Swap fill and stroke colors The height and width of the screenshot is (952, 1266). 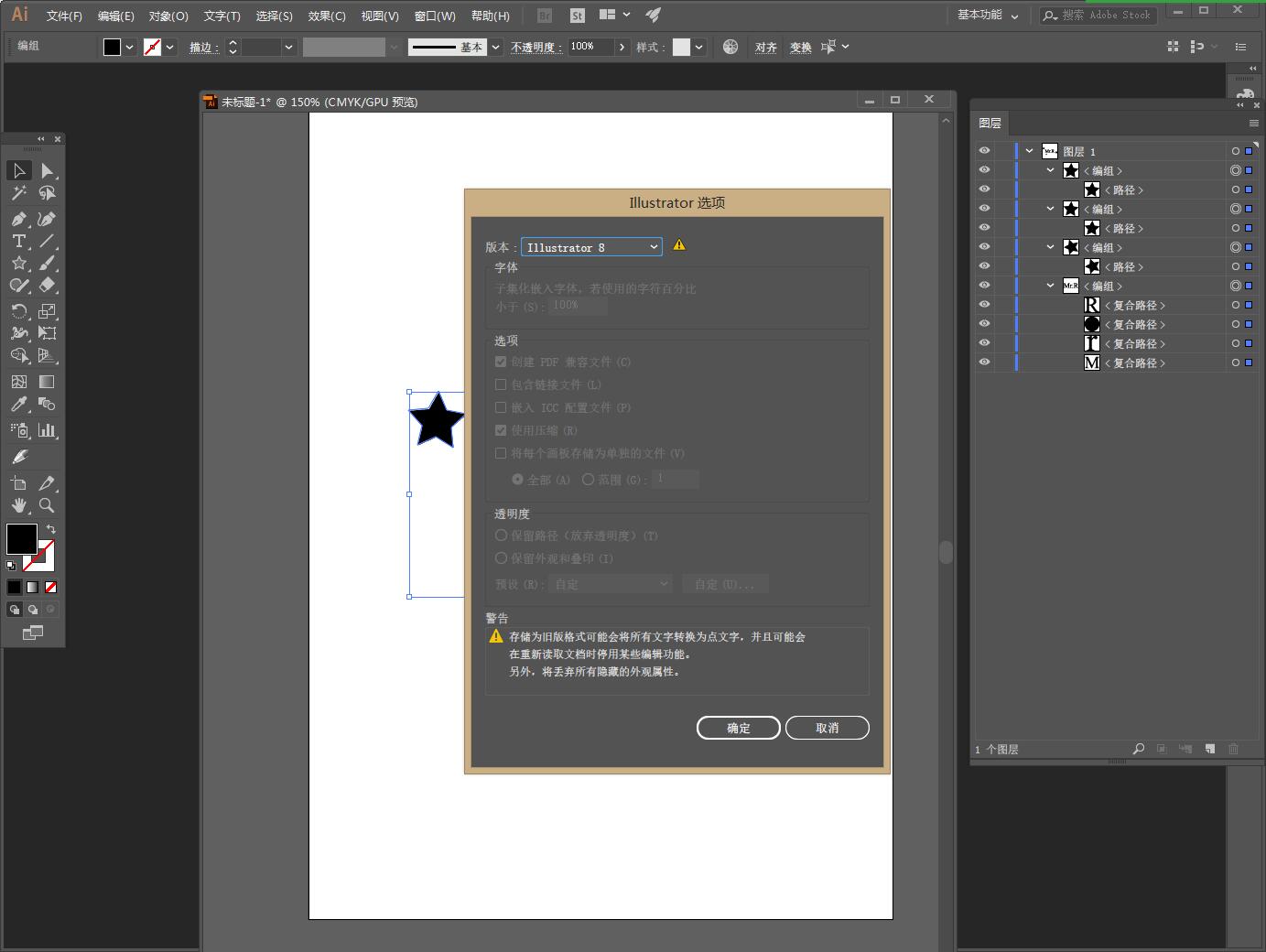(x=51, y=529)
